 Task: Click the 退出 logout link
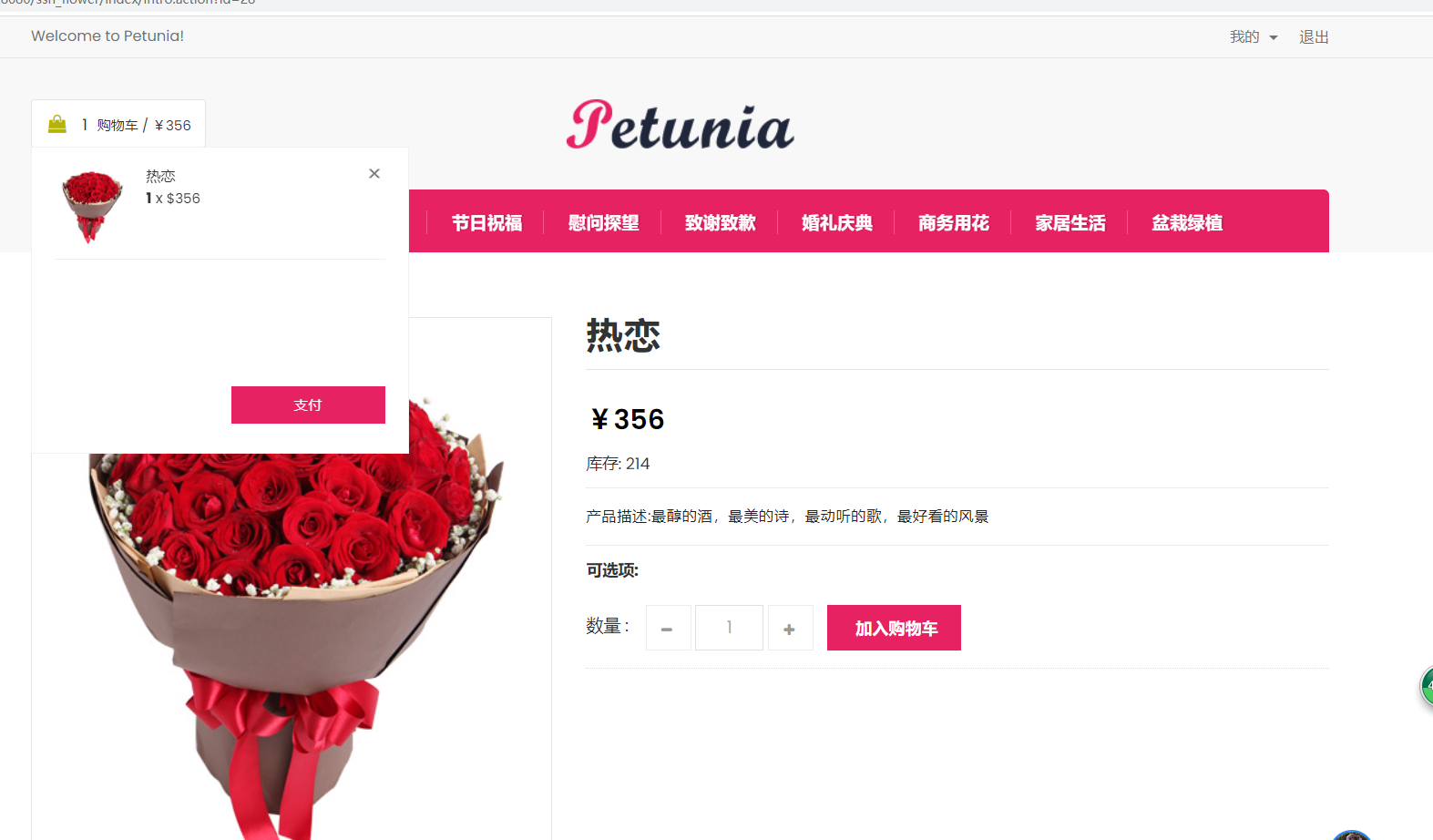pyautogui.click(x=1314, y=36)
